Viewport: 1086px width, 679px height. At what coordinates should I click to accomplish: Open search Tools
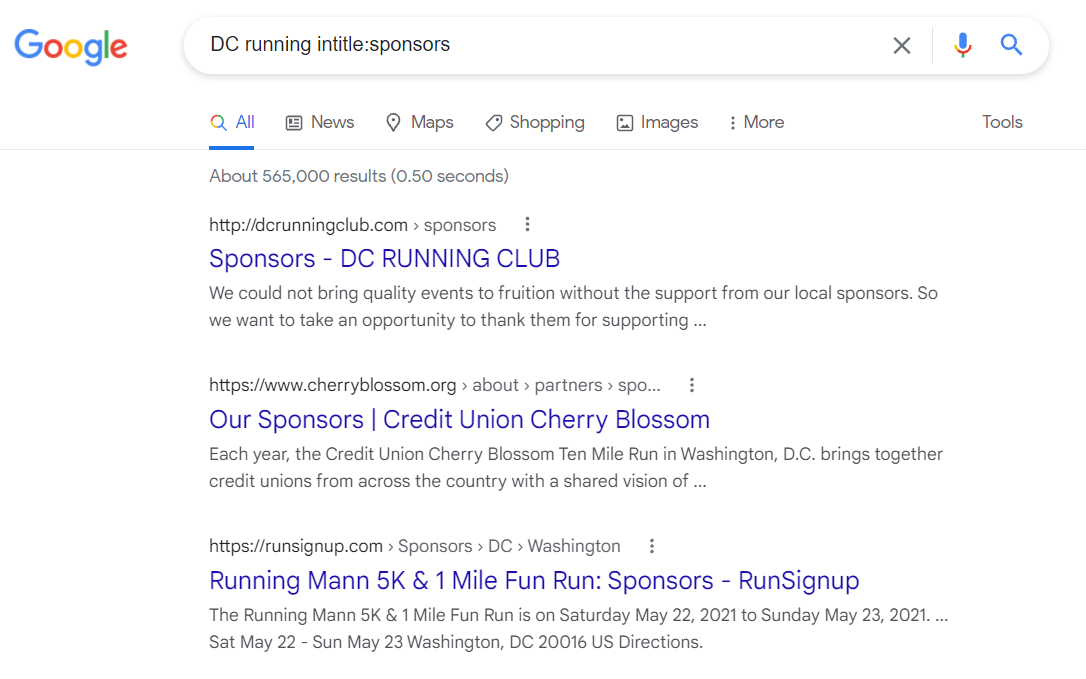(x=1002, y=122)
